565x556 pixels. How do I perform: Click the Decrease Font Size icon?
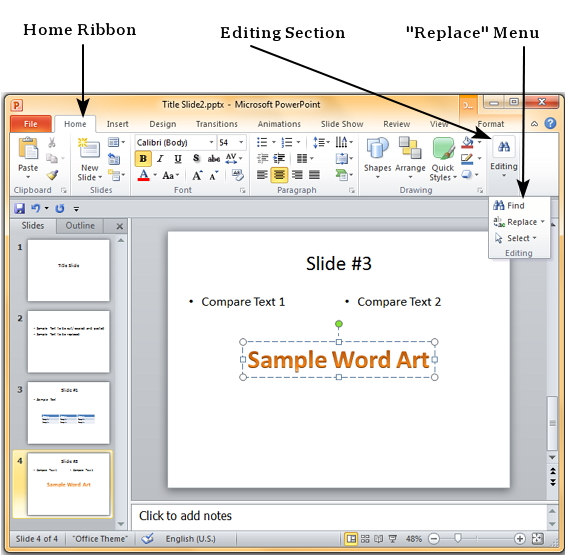(x=214, y=175)
